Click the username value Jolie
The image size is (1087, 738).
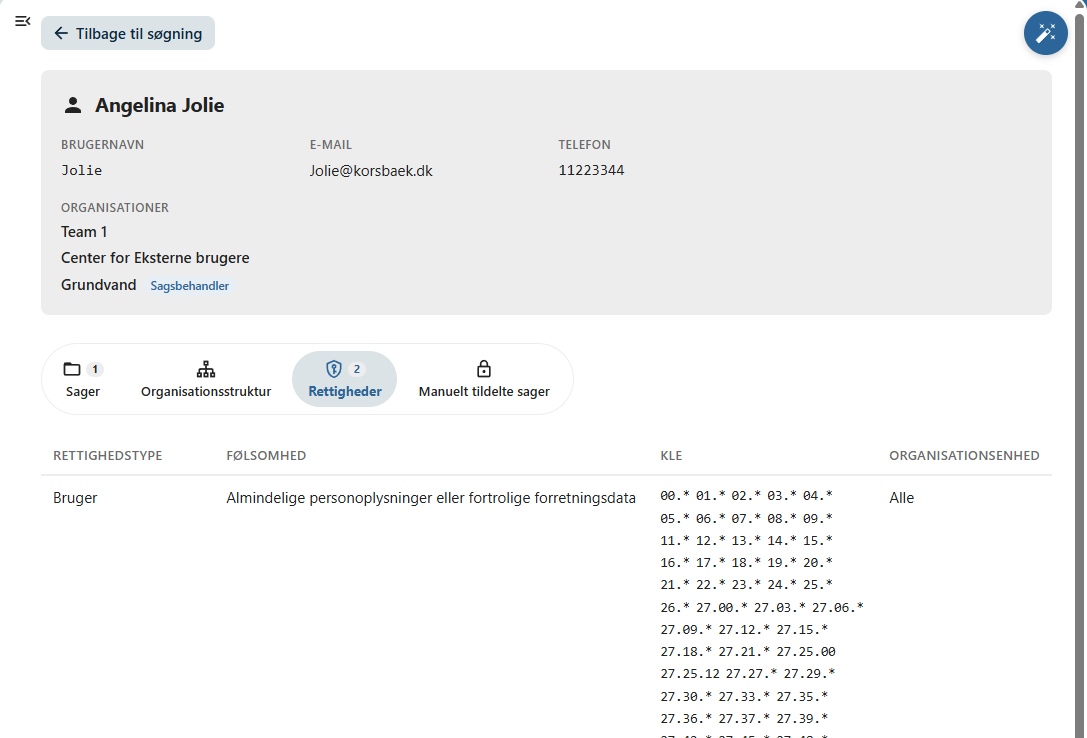[82, 170]
